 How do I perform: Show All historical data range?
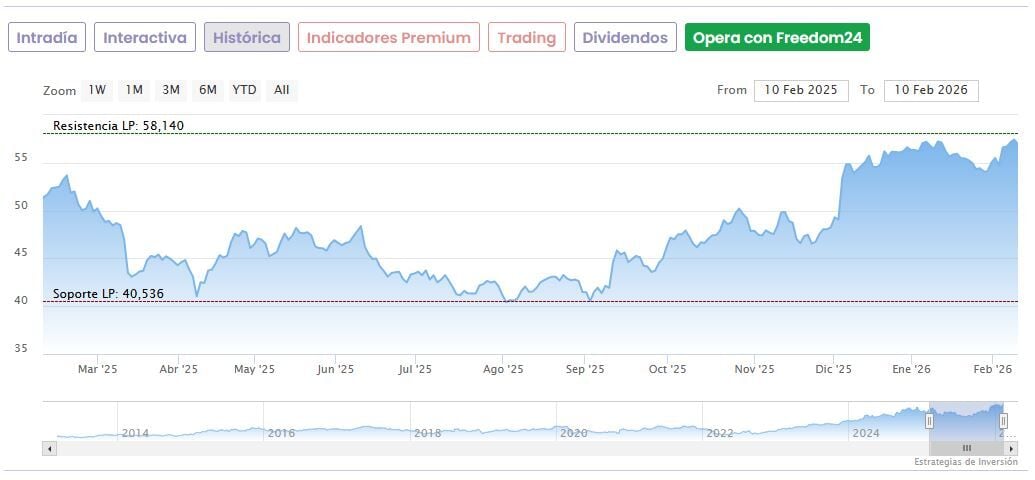(282, 90)
